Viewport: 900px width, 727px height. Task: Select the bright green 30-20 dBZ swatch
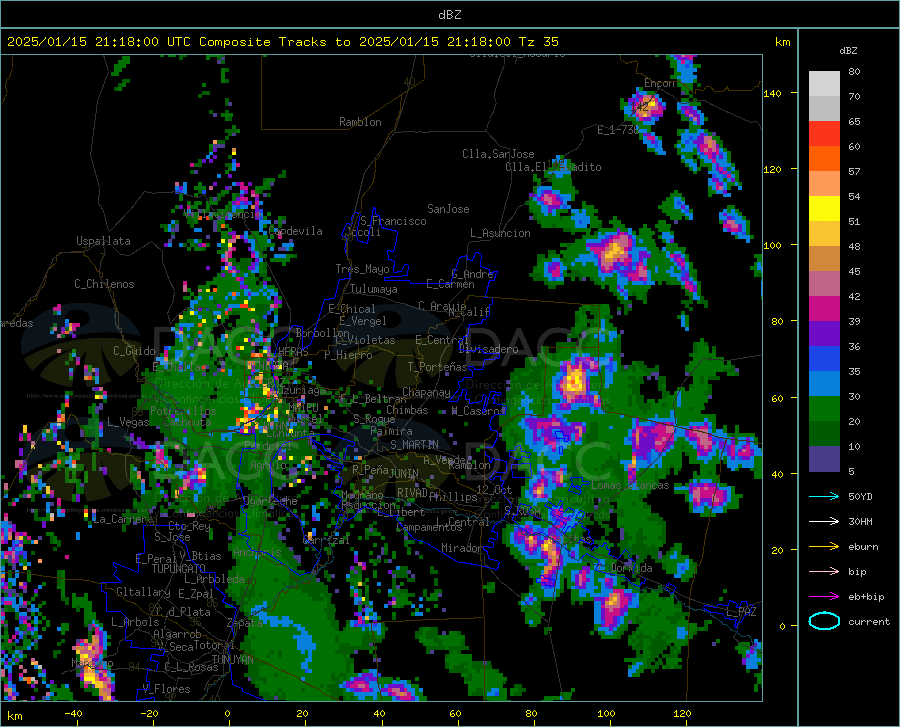pyautogui.click(x=824, y=409)
